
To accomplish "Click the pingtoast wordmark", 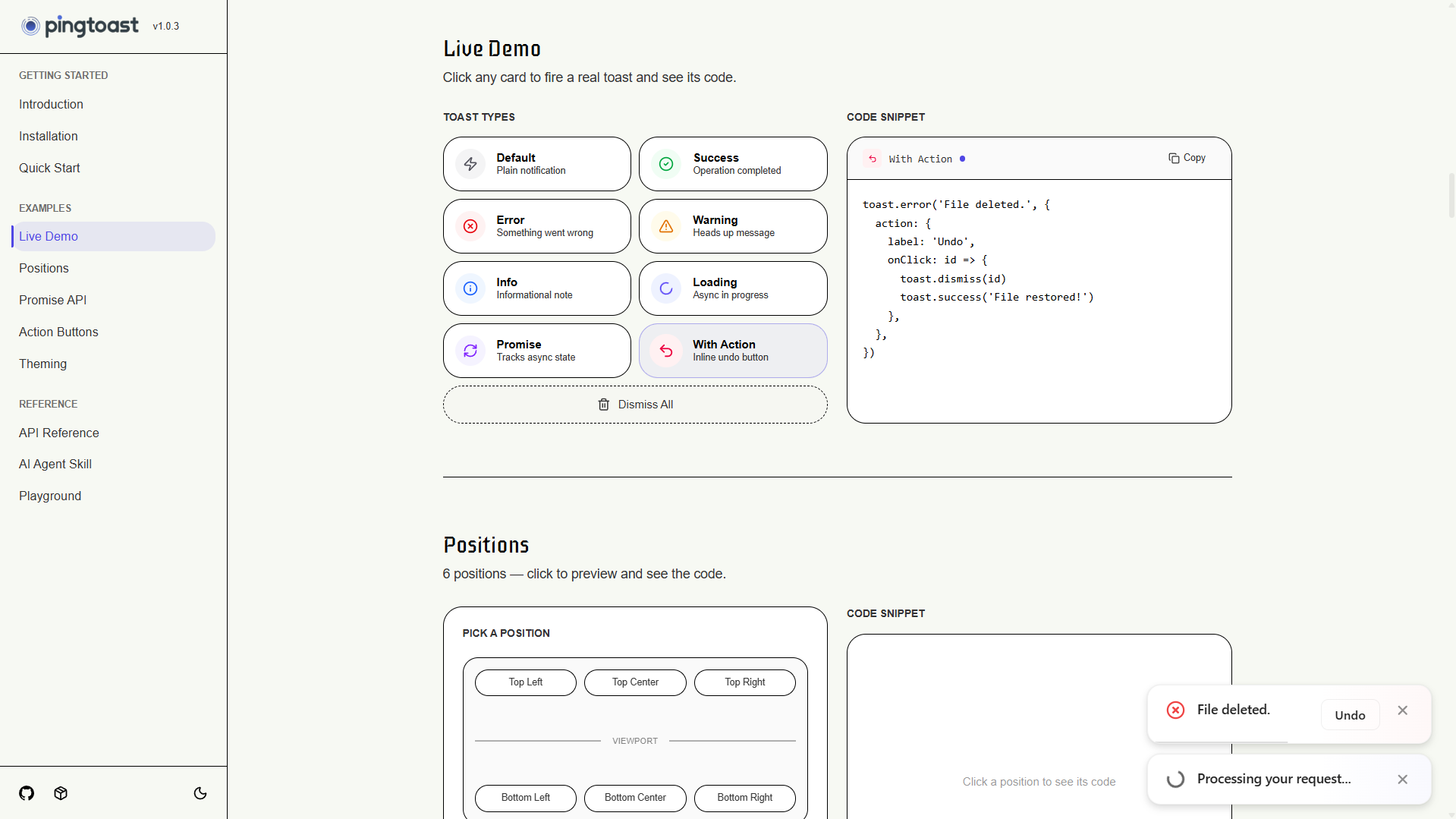I will [92, 27].
